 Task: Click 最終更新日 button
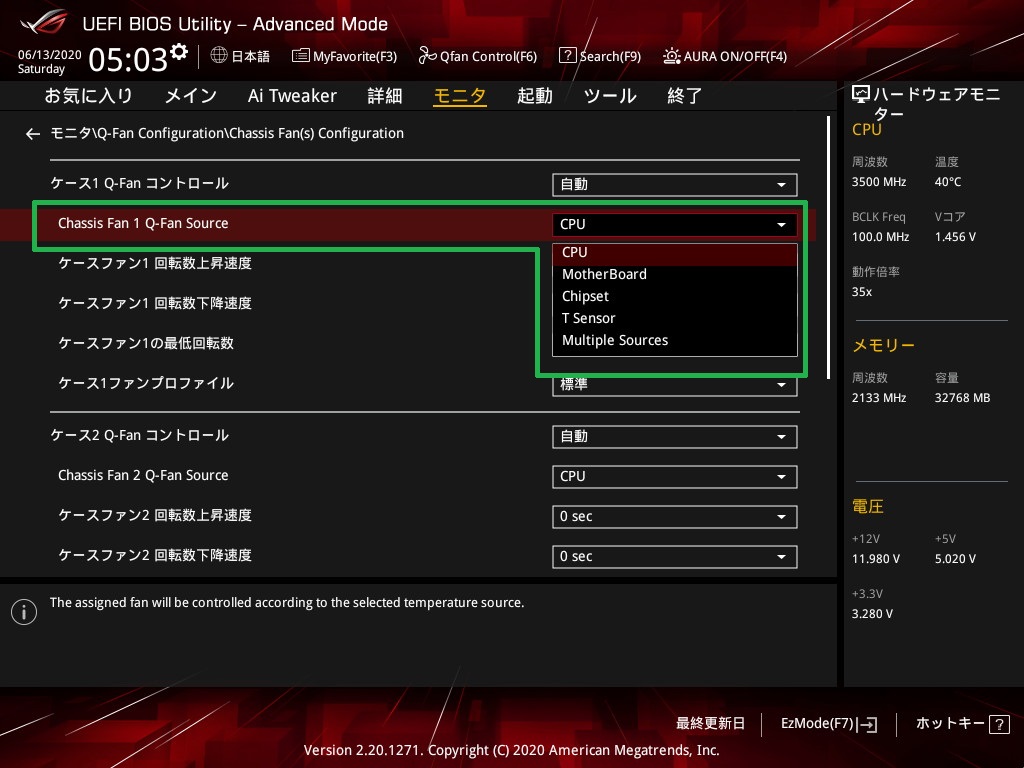click(711, 724)
